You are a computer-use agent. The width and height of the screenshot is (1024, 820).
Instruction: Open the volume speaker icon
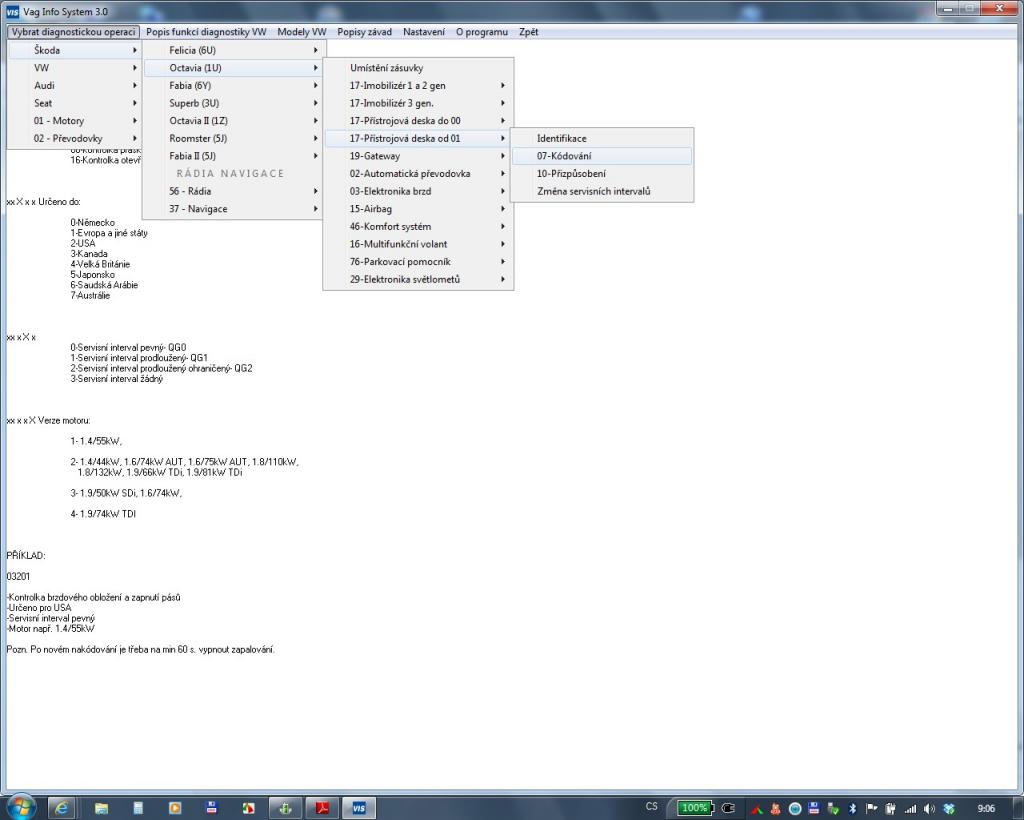929,809
